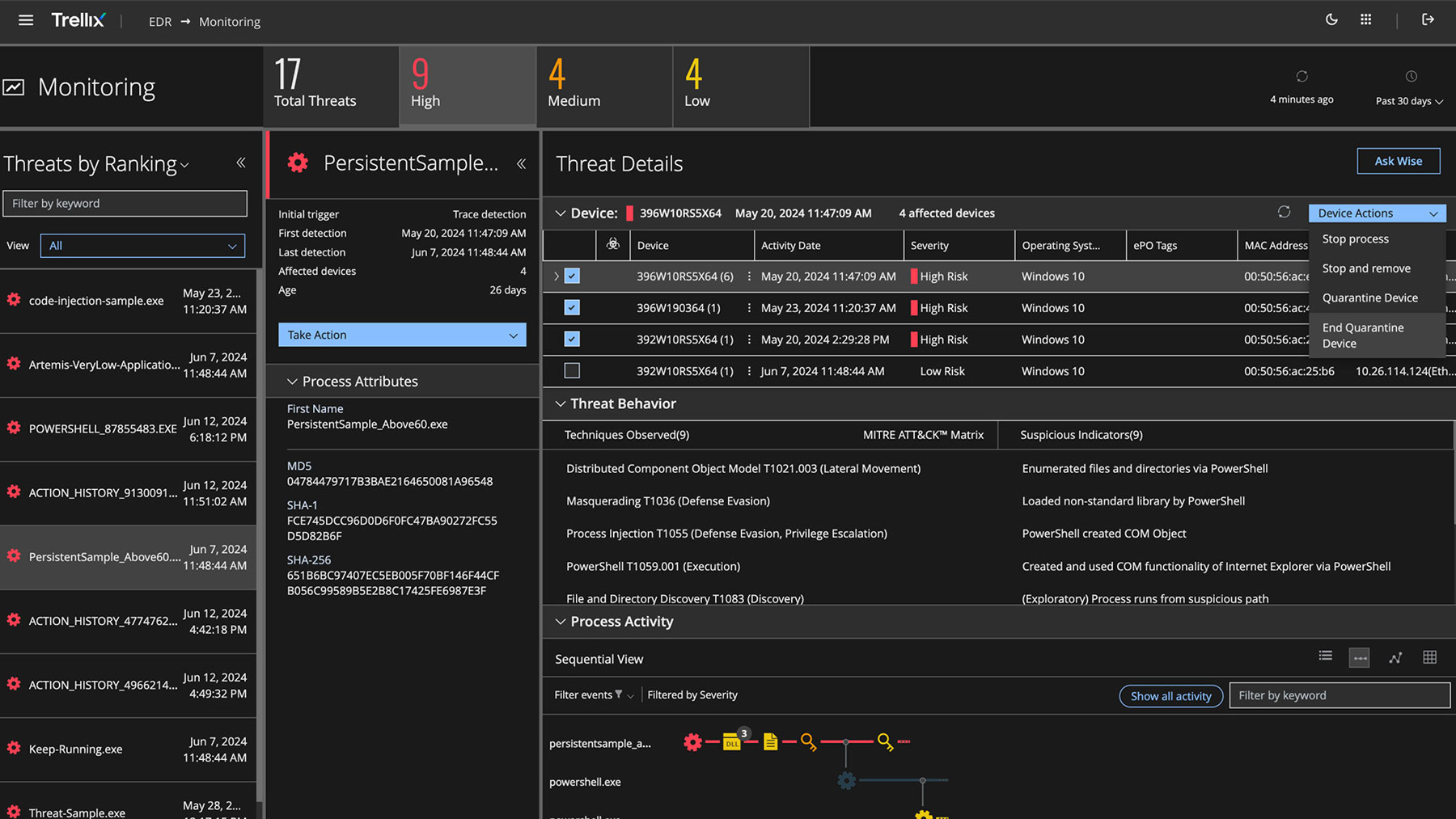Image resolution: width=1456 pixels, height=819 pixels.
Task: Switch process activity to graph view
Action: coord(1395,657)
